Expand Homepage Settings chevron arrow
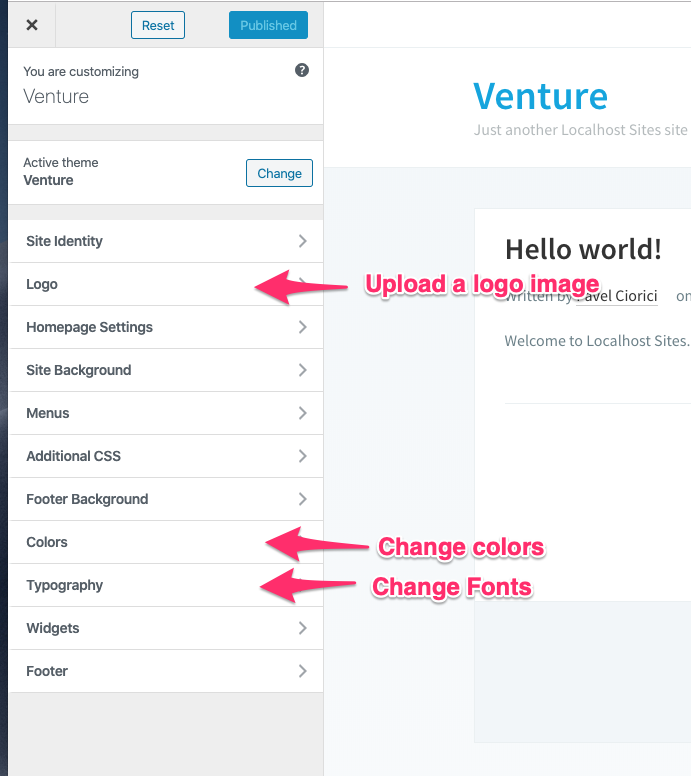Viewport: 691px width, 776px height. click(302, 327)
